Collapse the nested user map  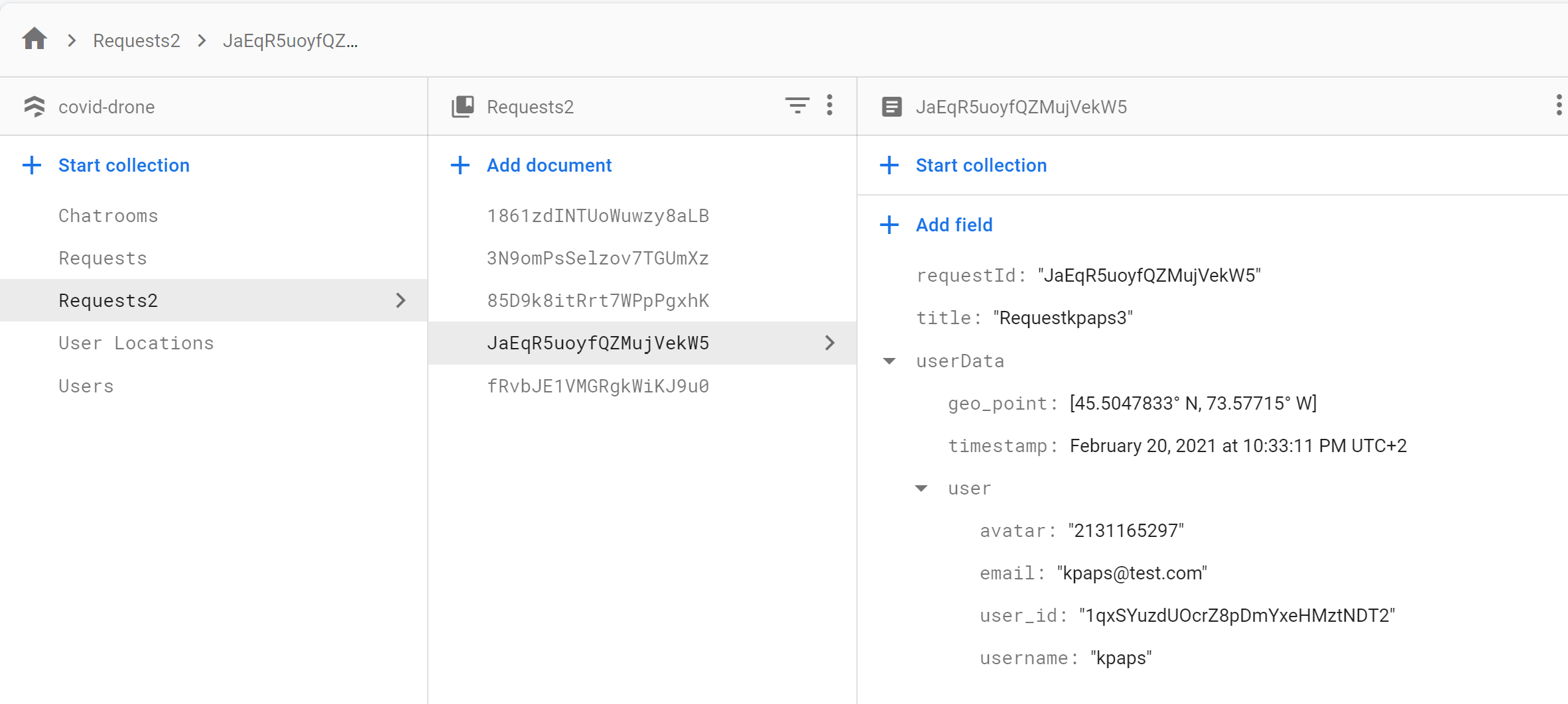pos(921,489)
